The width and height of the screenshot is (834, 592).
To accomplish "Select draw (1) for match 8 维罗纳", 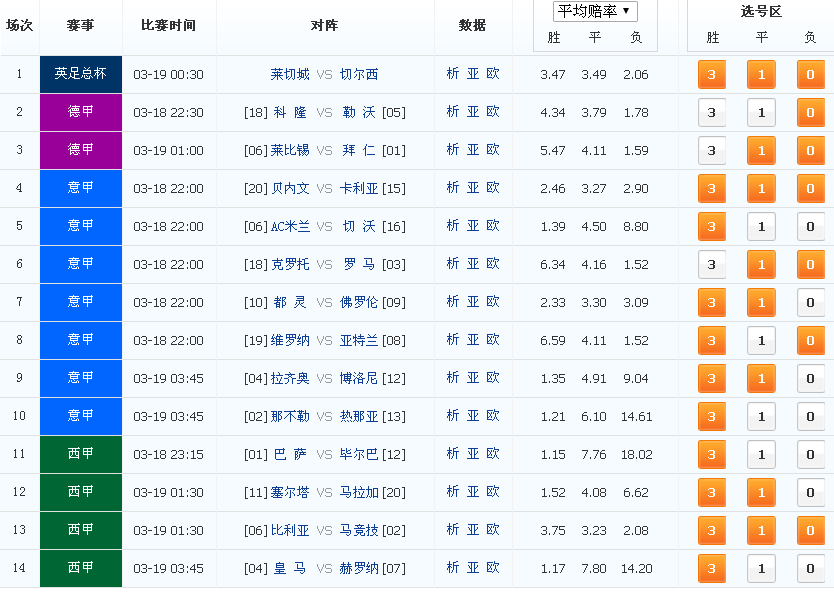I will 761,341.
